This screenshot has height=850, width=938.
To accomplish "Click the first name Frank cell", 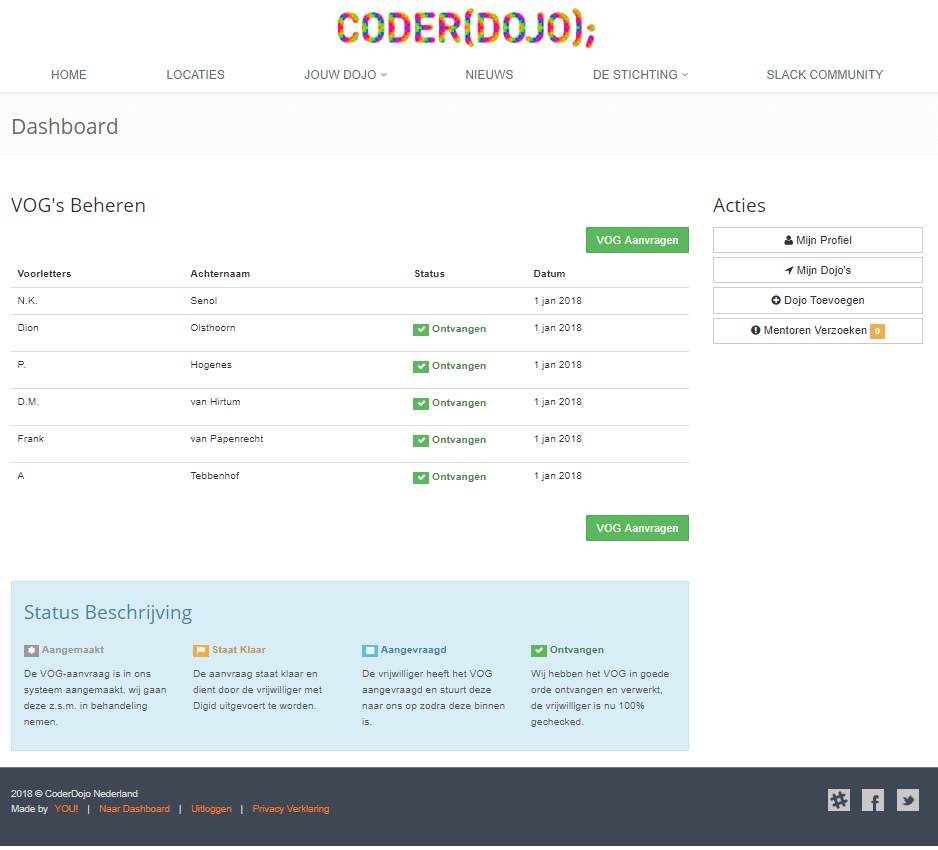I will tap(31, 439).
